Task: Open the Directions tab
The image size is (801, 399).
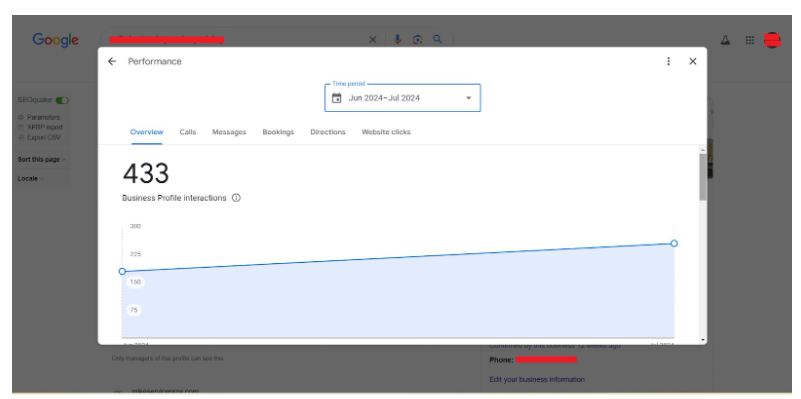Action: (327, 132)
